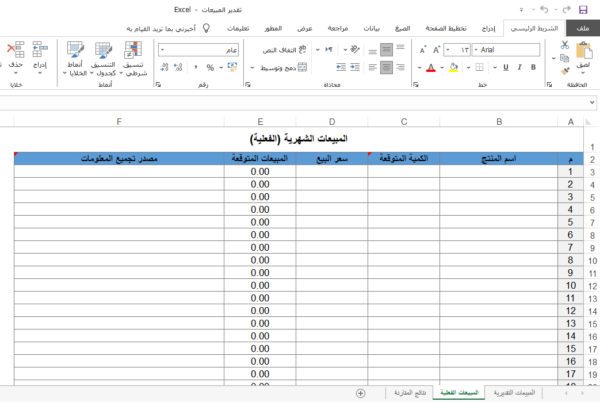Open the Comparison Results sheet tab

pos(410,392)
